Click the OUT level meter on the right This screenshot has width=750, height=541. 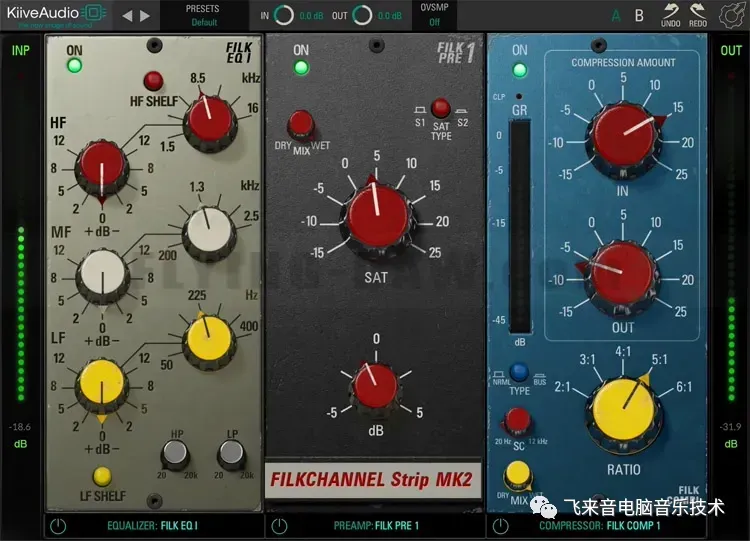731,239
